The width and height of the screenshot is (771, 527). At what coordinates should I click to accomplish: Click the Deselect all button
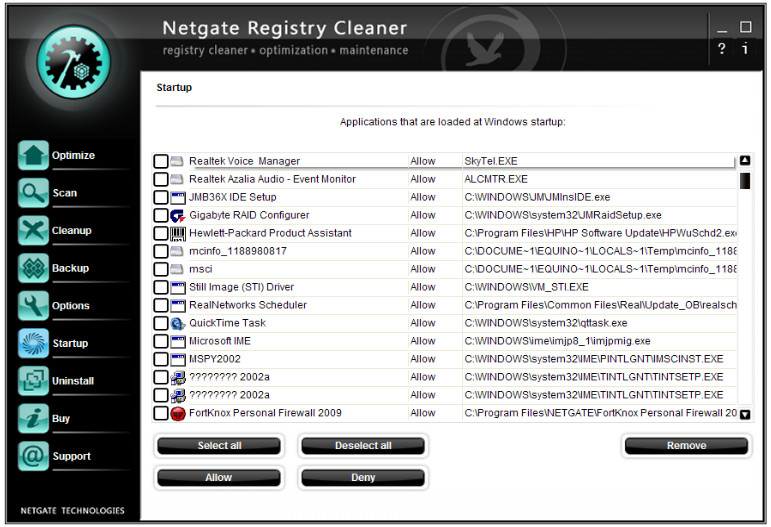tap(363, 446)
